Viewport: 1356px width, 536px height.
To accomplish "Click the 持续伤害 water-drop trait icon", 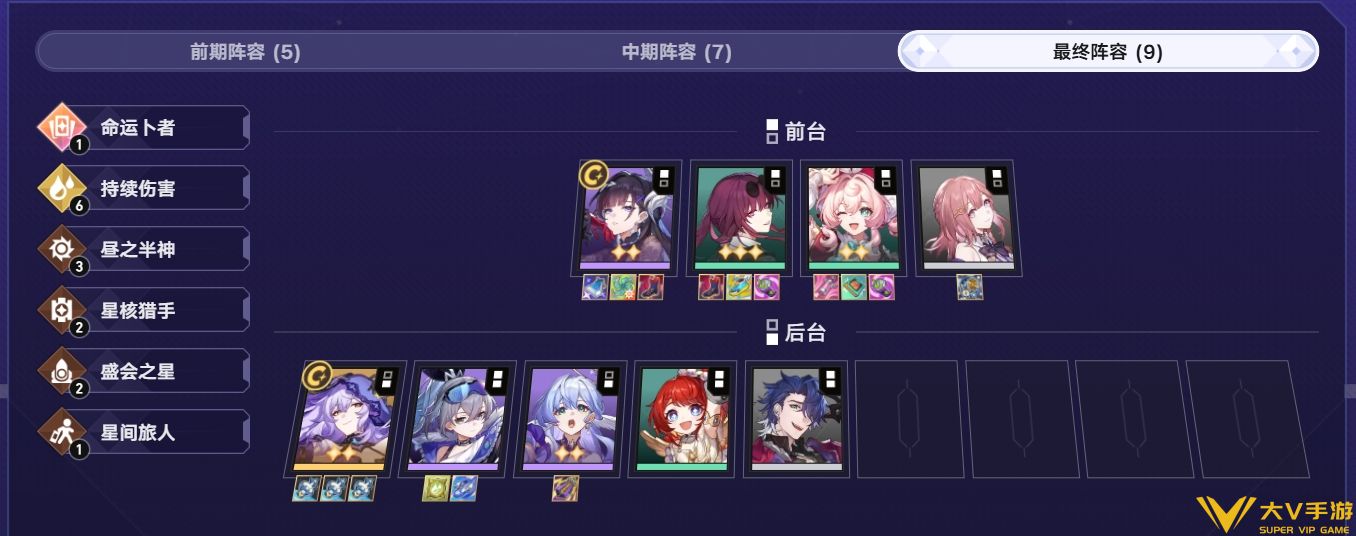I will tap(63, 189).
